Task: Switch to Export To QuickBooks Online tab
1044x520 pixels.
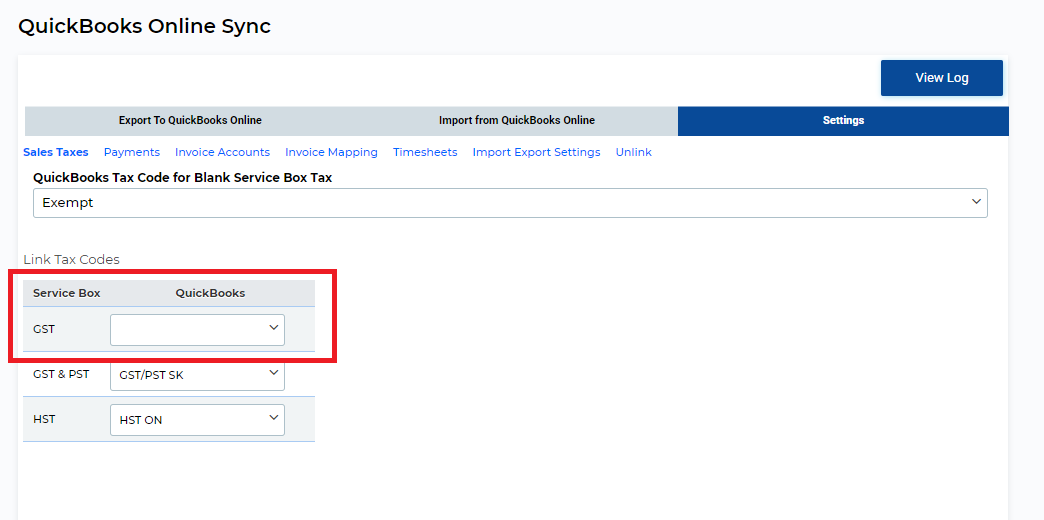Action: 190,121
